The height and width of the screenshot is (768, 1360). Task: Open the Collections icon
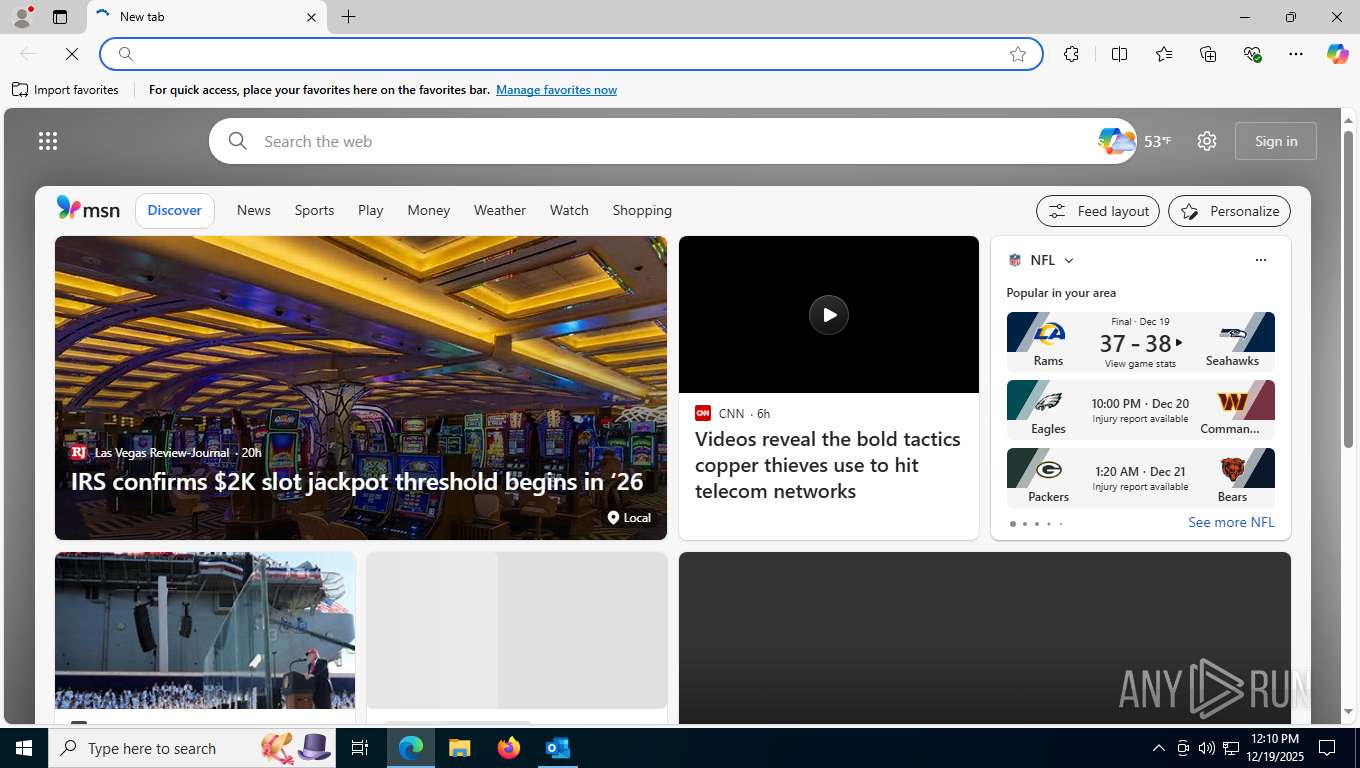point(1208,54)
